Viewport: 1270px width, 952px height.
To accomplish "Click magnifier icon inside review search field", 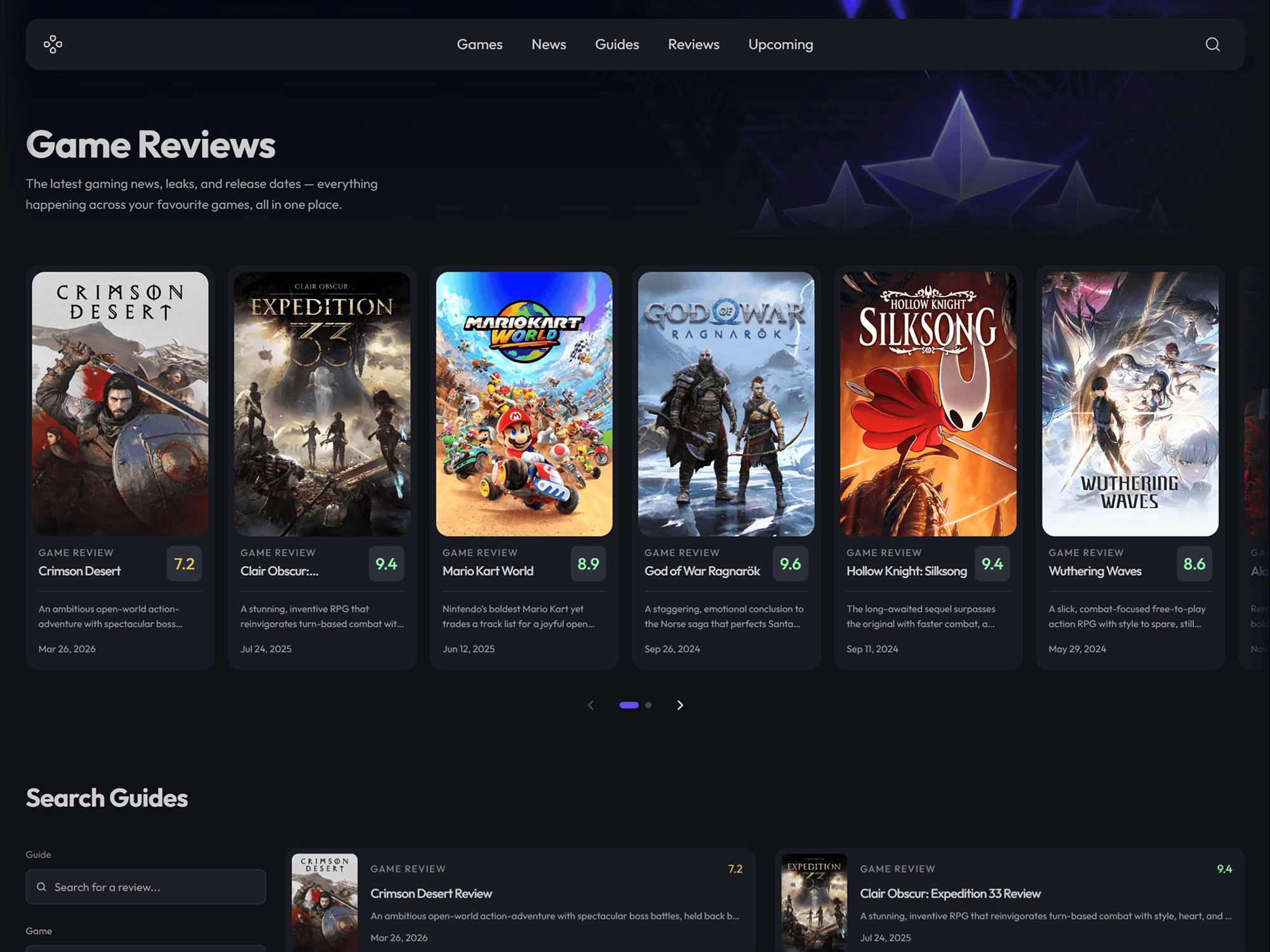I will 41,887.
